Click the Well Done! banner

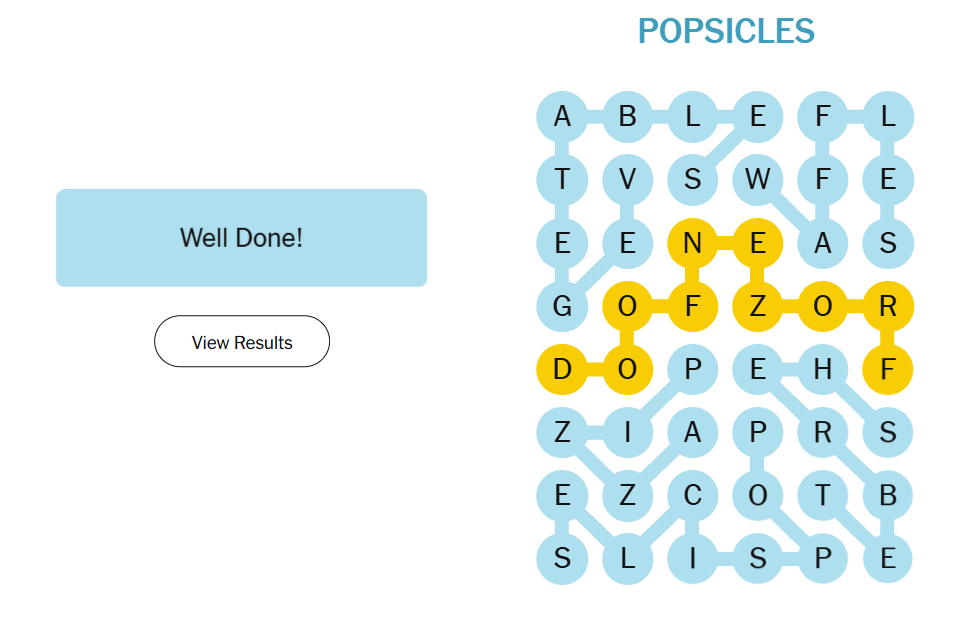pos(241,238)
